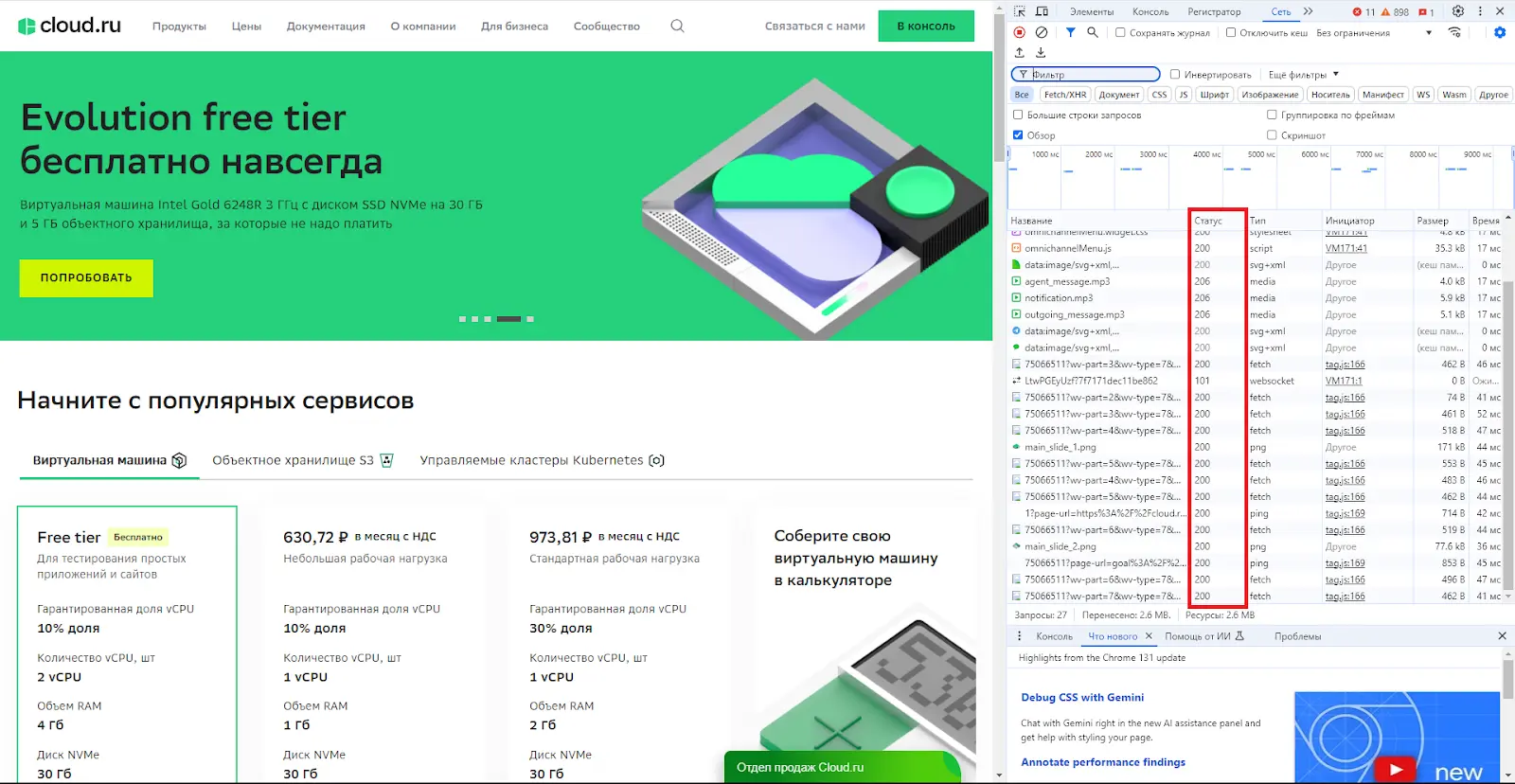Select the 'Все' request type filter
Viewport: 1515px width, 784px height.
tap(1022, 95)
